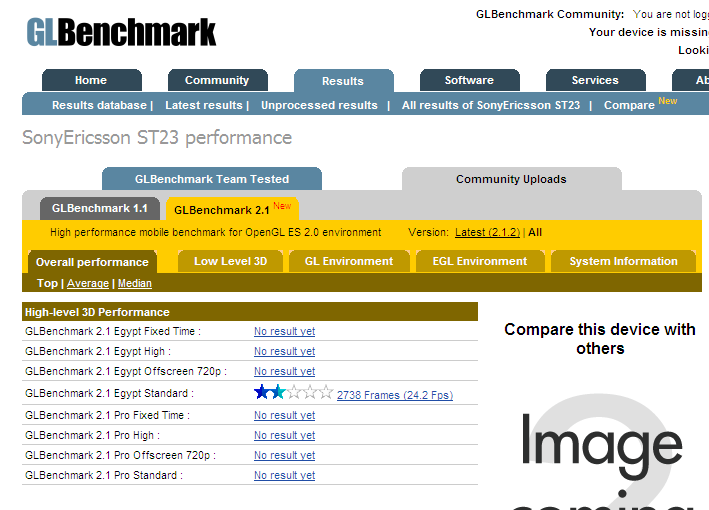The width and height of the screenshot is (709, 510).
Task: Open the Services tab
Action: 595,80
